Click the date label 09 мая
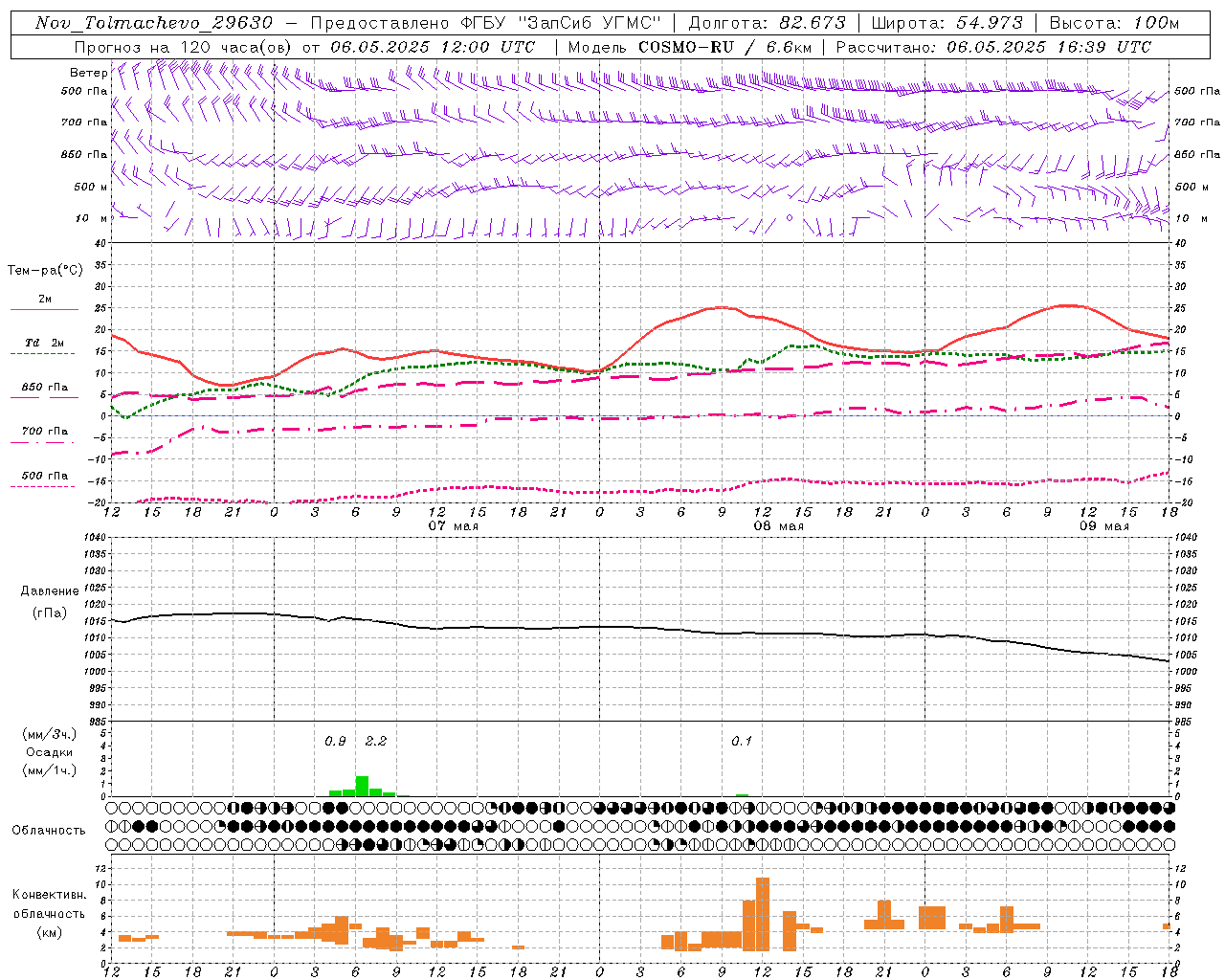The height and width of the screenshot is (980, 1225). [1103, 526]
